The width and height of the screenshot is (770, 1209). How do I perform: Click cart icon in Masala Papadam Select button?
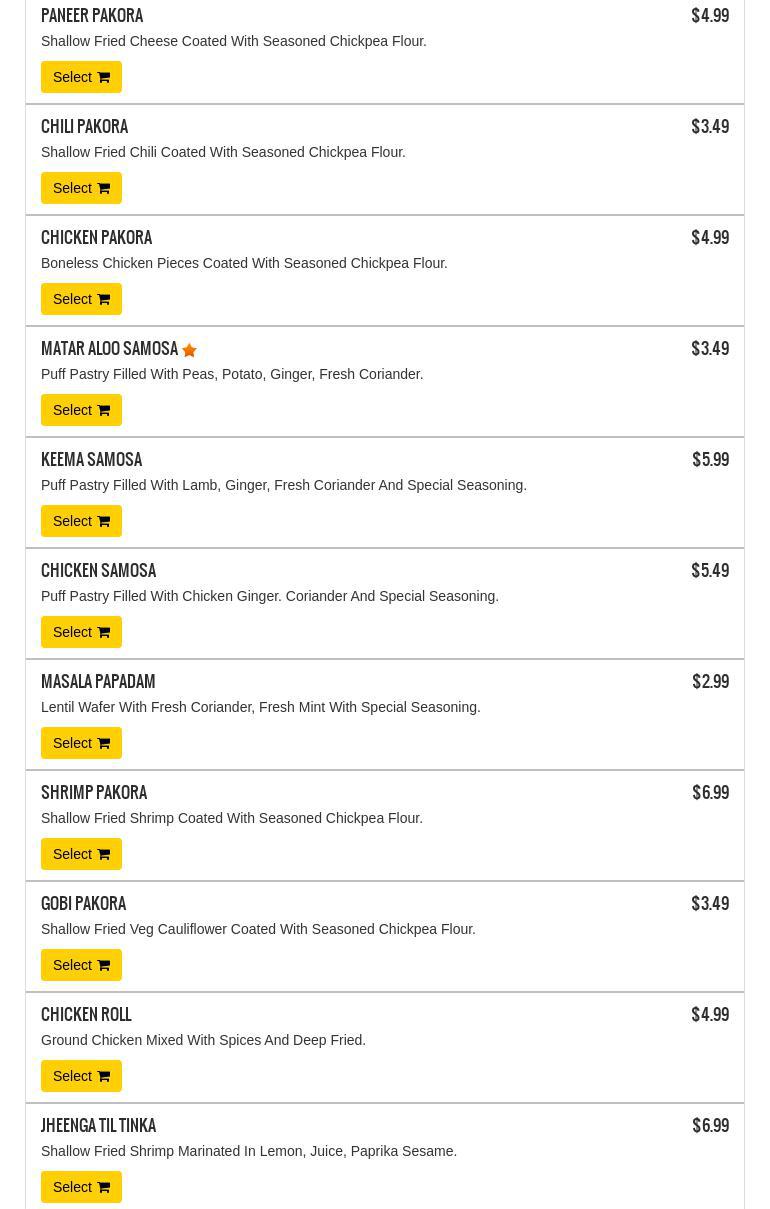[103, 743]
